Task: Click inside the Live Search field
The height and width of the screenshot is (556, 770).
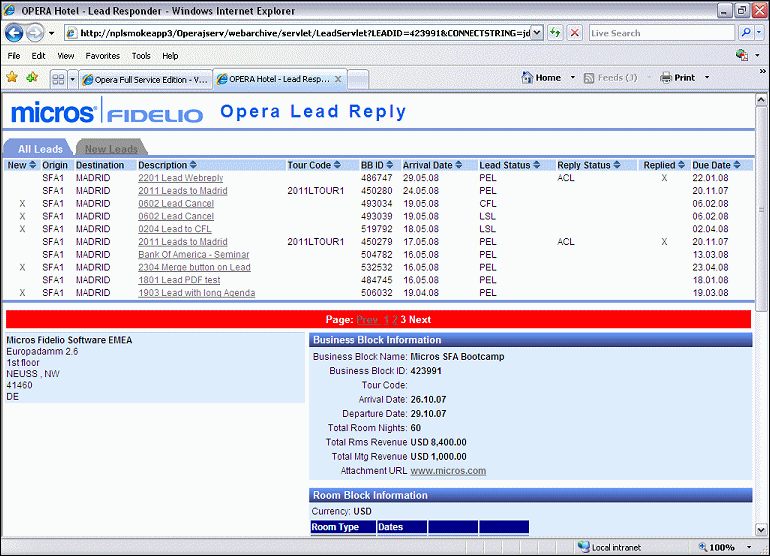Action: click(660, 32)
